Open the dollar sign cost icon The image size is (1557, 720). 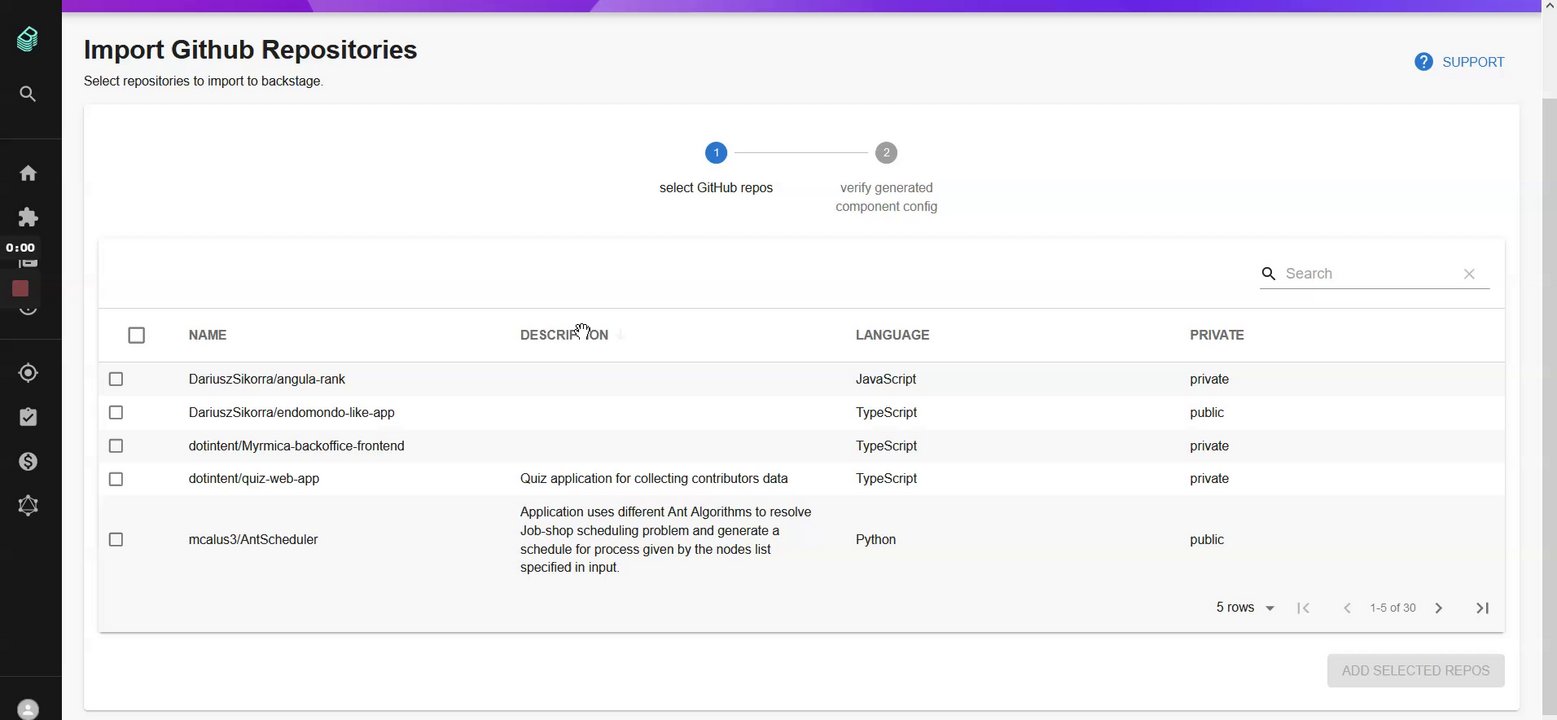28,461
